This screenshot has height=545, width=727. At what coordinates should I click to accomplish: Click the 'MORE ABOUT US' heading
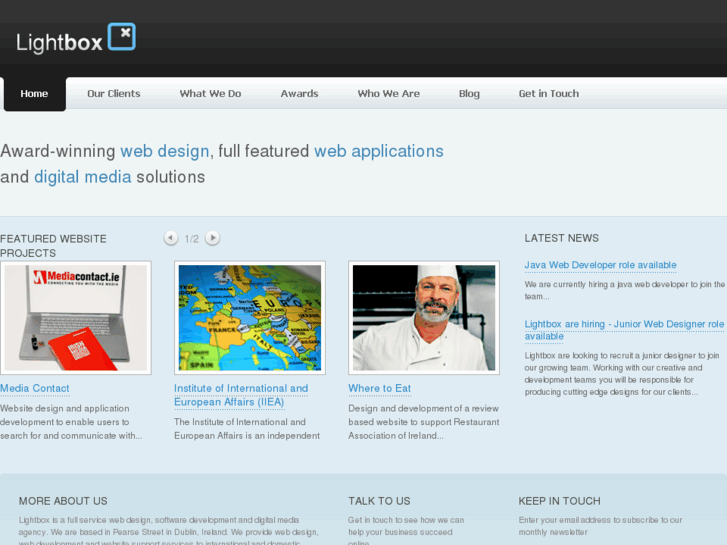[63, 501]
